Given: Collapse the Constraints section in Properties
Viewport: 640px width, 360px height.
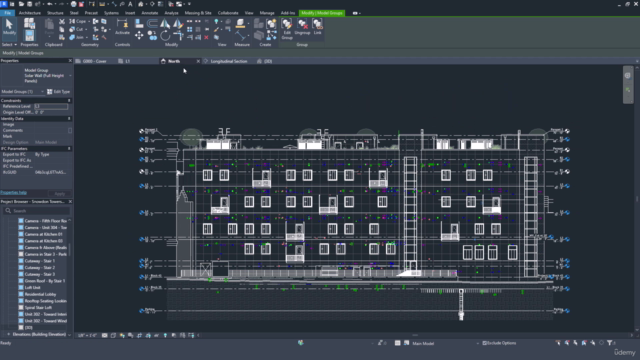Looking at the screenshot, I should point(69,100).
